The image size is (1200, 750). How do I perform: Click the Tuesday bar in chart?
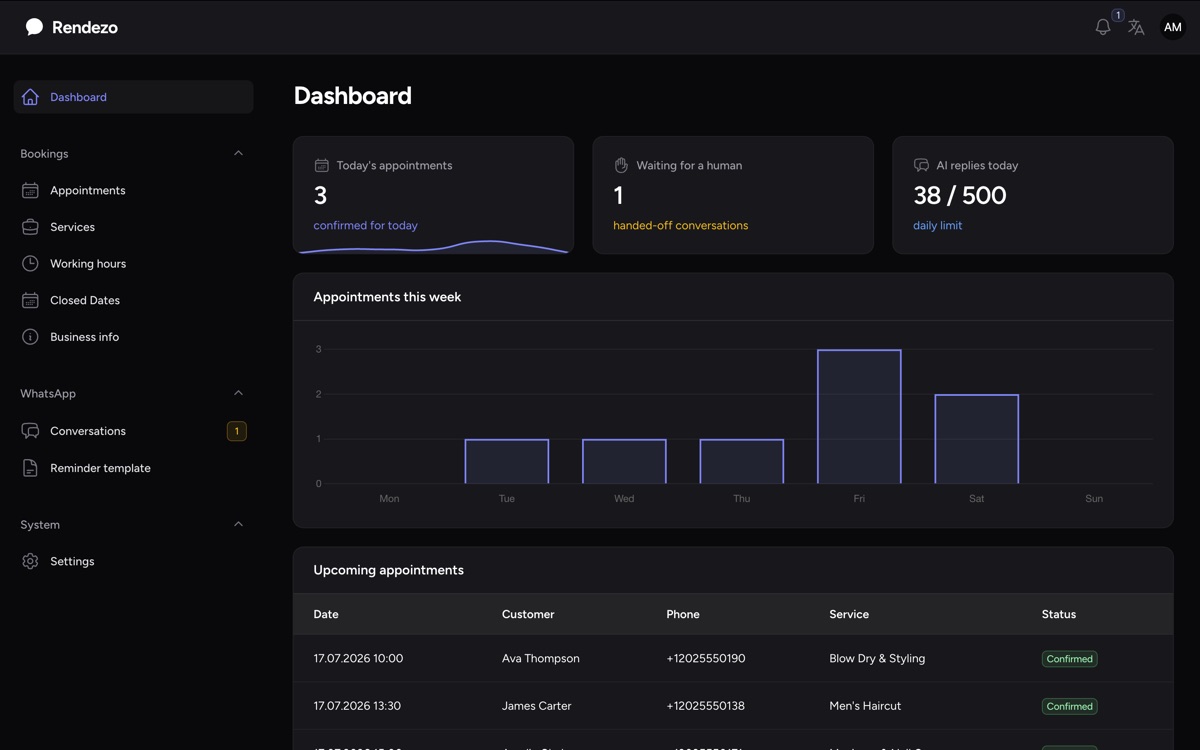tap(507, 461)
